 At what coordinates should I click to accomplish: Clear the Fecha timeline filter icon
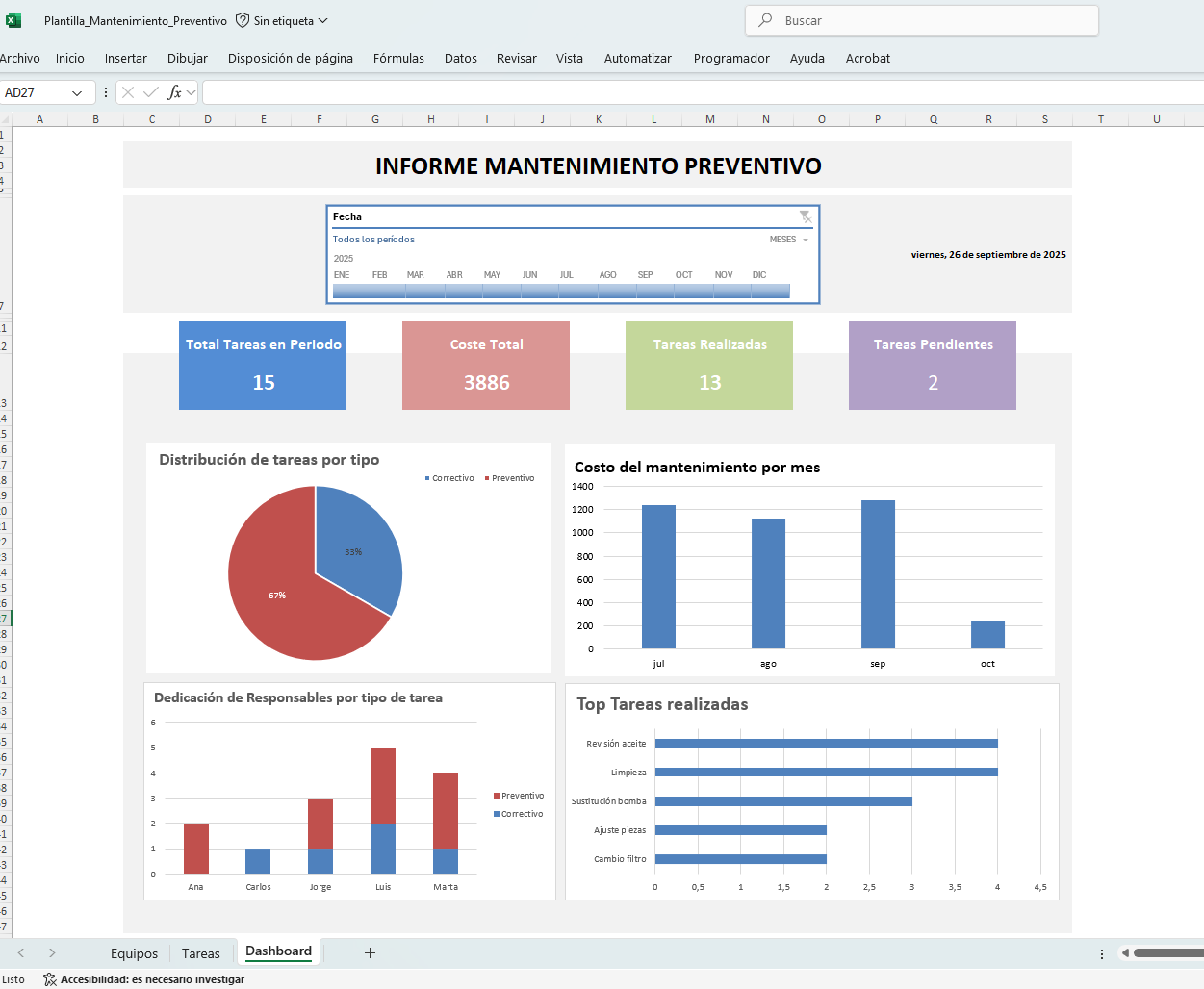[x=807, y=216]
